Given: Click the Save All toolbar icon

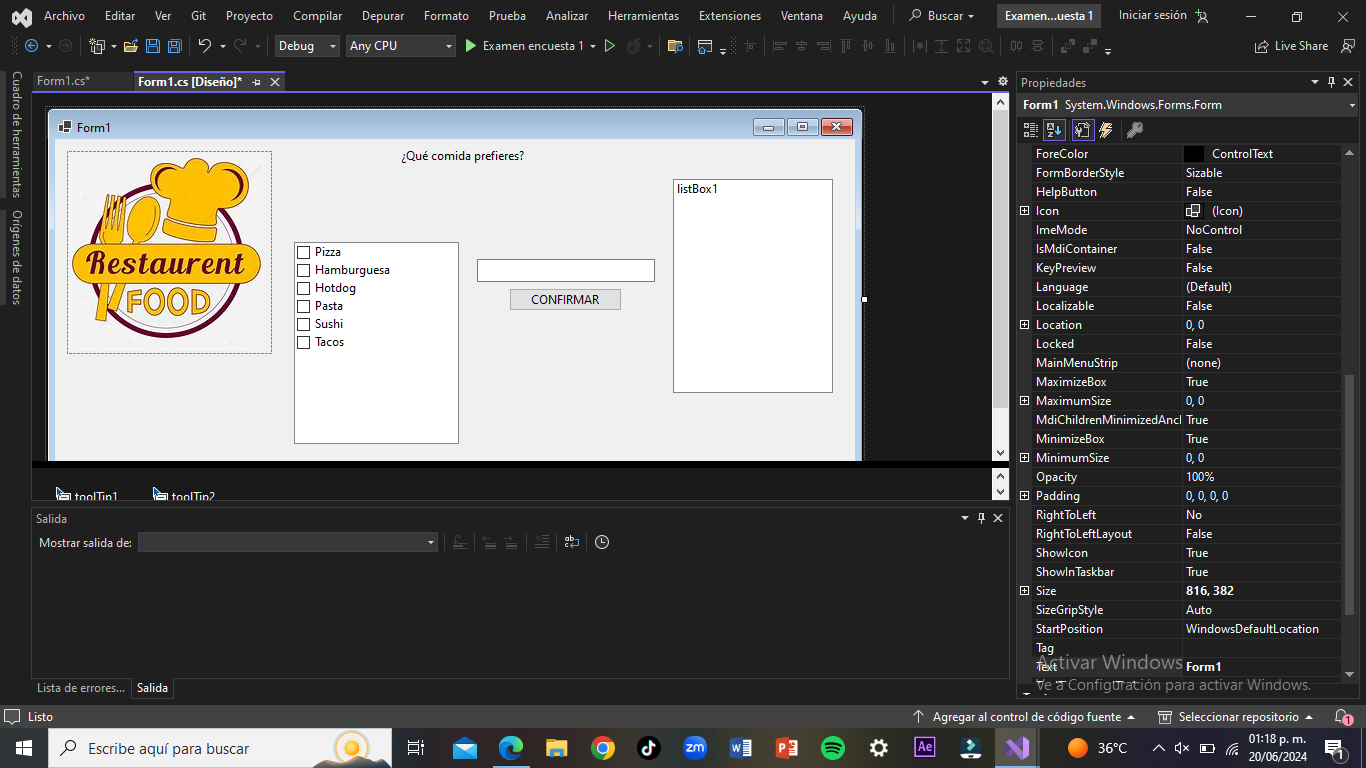Looking at the screenshot, I should [174, 46].
